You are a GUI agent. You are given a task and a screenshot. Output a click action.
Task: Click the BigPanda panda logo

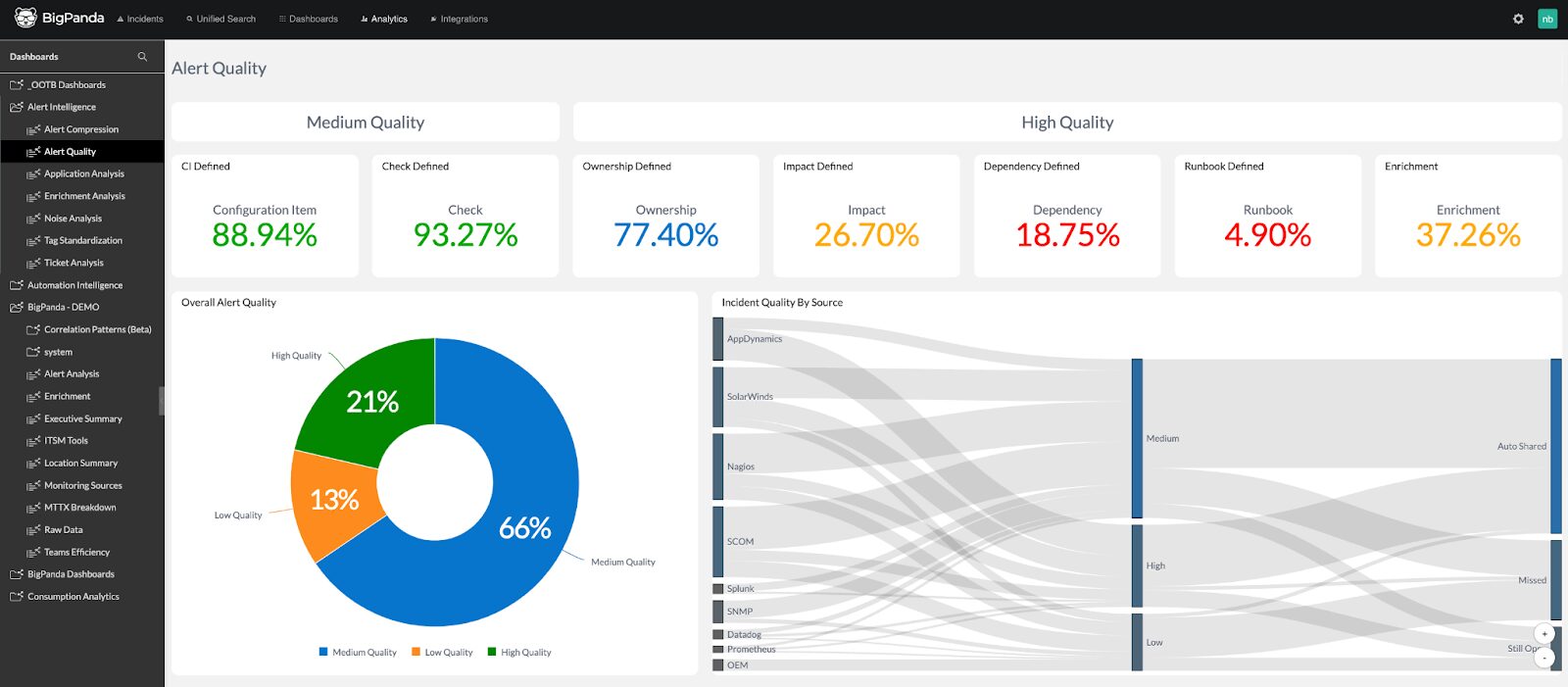coord(25,18)
